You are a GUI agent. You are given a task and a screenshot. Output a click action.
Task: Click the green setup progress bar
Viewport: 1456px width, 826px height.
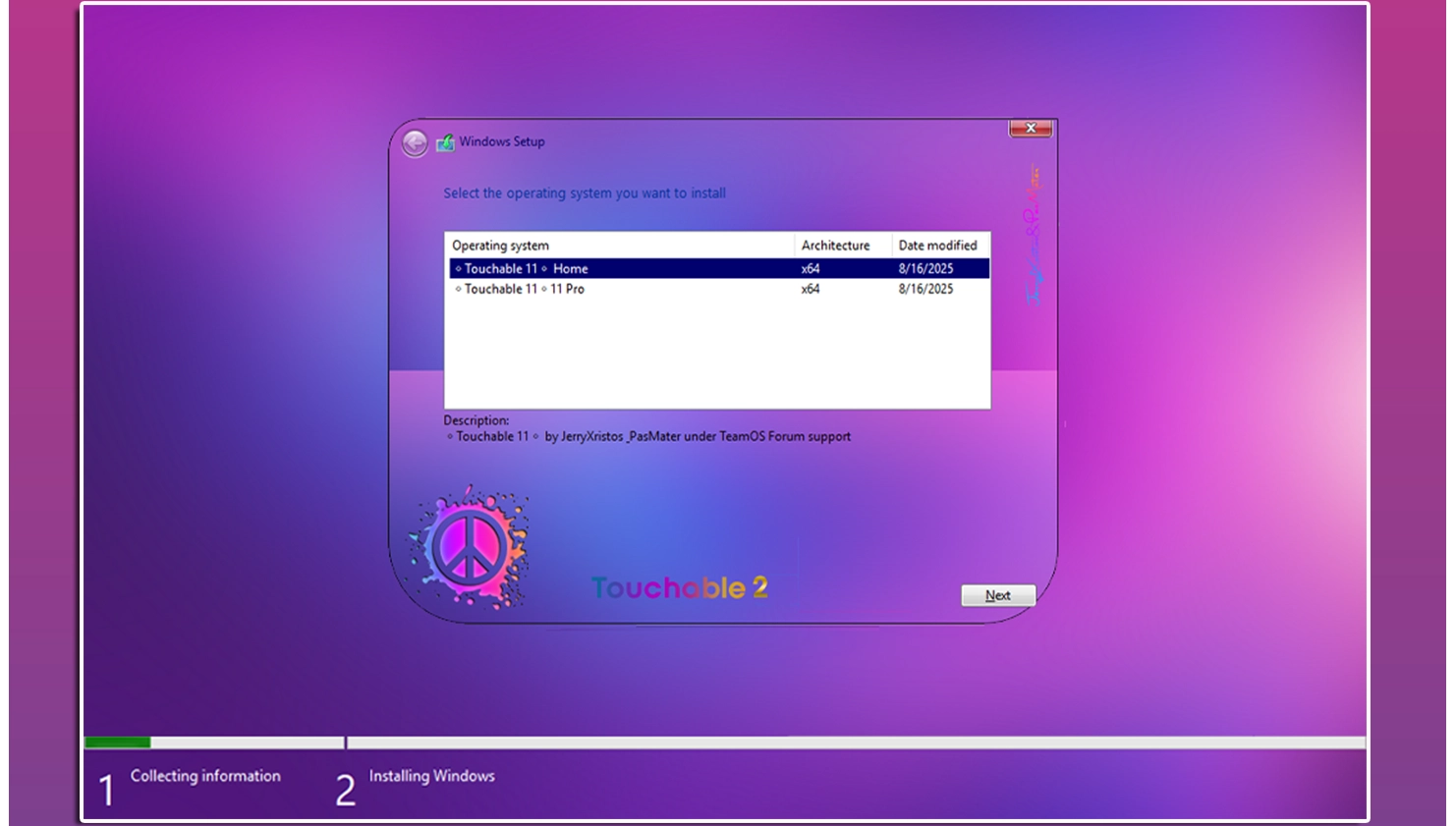point(117,743)
